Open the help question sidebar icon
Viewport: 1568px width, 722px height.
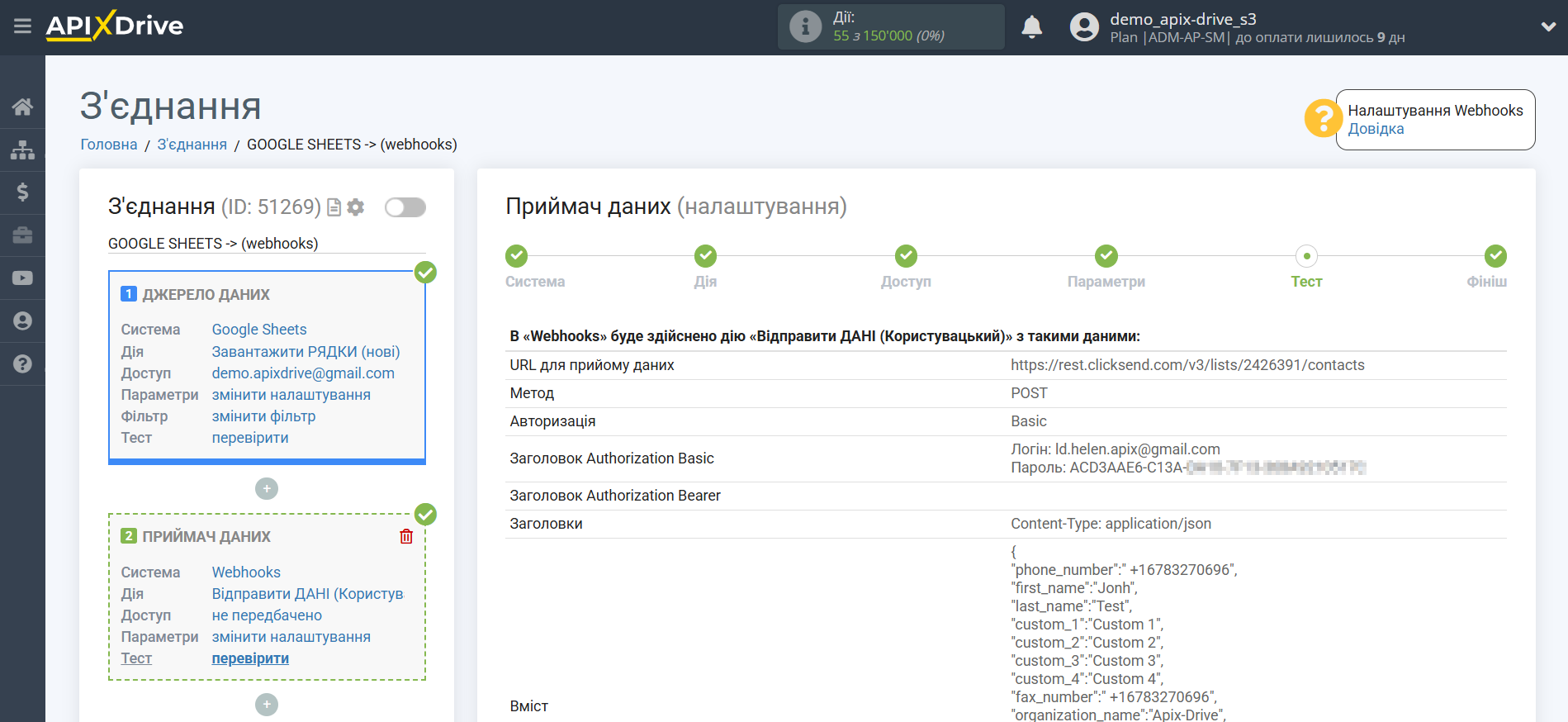pos(22,364)
